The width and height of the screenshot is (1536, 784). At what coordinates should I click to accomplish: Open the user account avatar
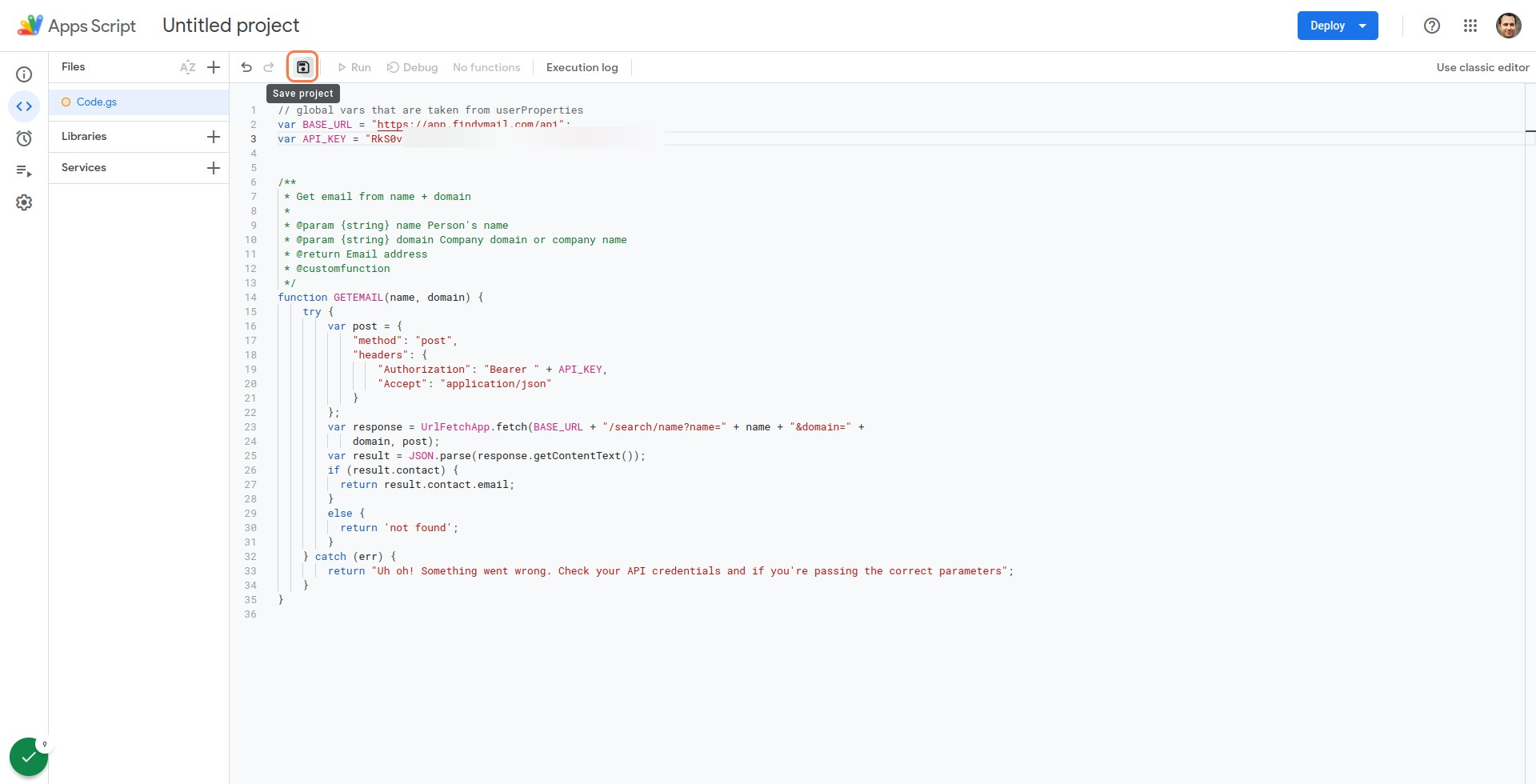tap(1509, 26)
